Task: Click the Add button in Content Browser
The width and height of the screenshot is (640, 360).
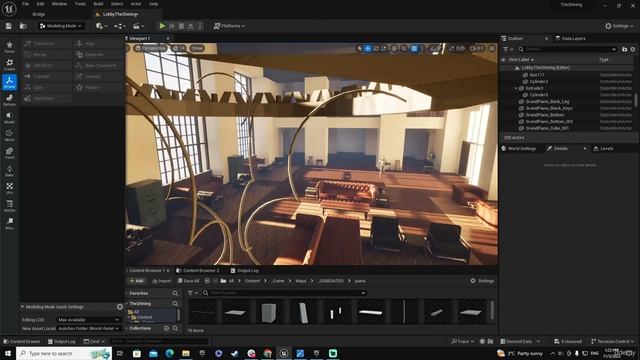Action: click(136, 281)
